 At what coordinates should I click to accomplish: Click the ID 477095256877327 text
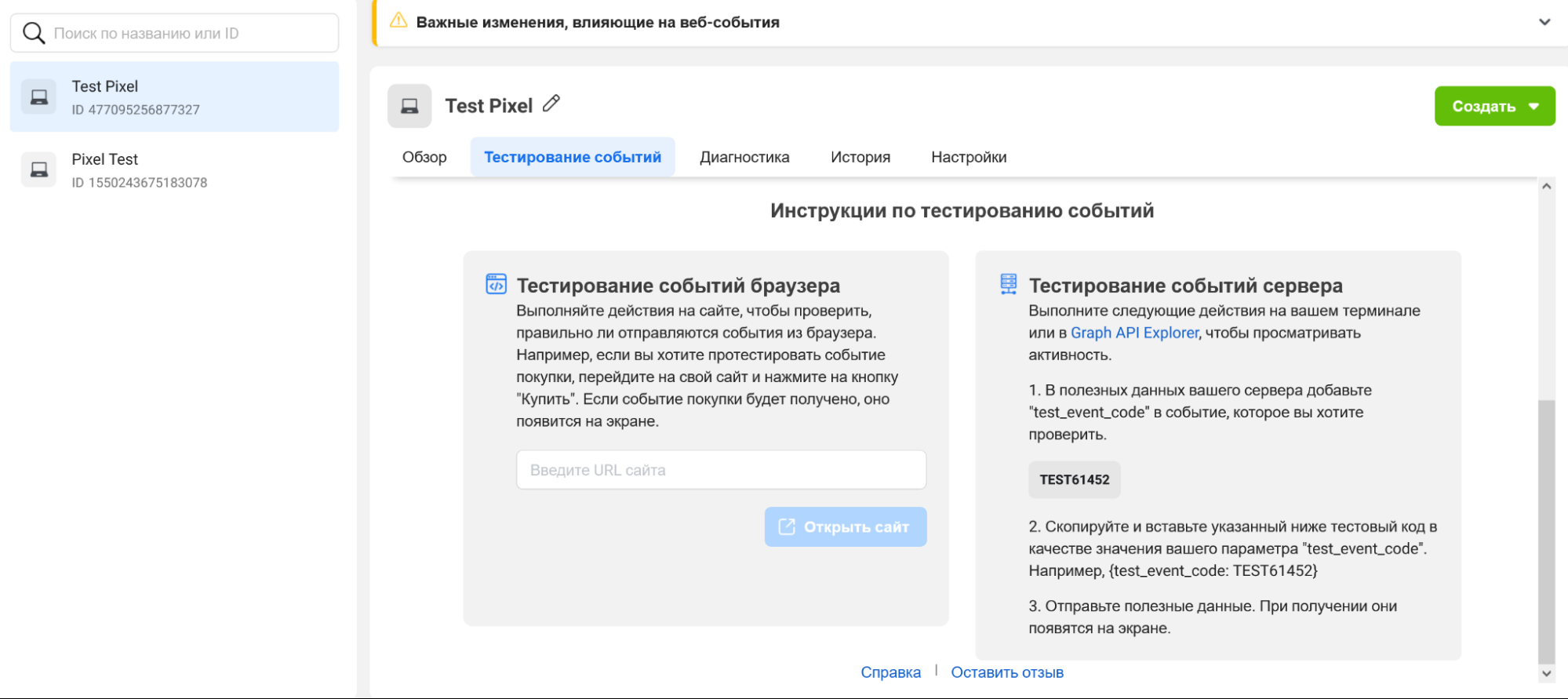136,110
